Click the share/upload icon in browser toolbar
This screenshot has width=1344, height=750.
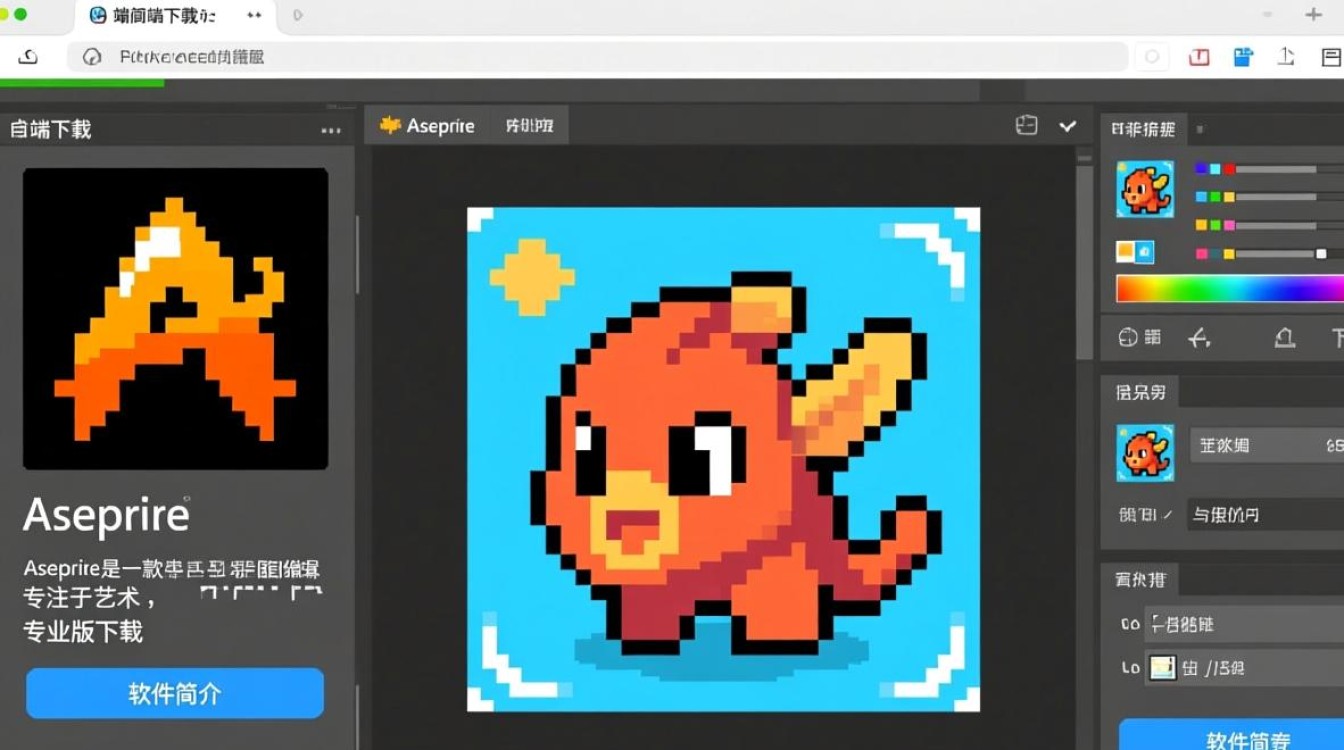tap(1287, 57)
